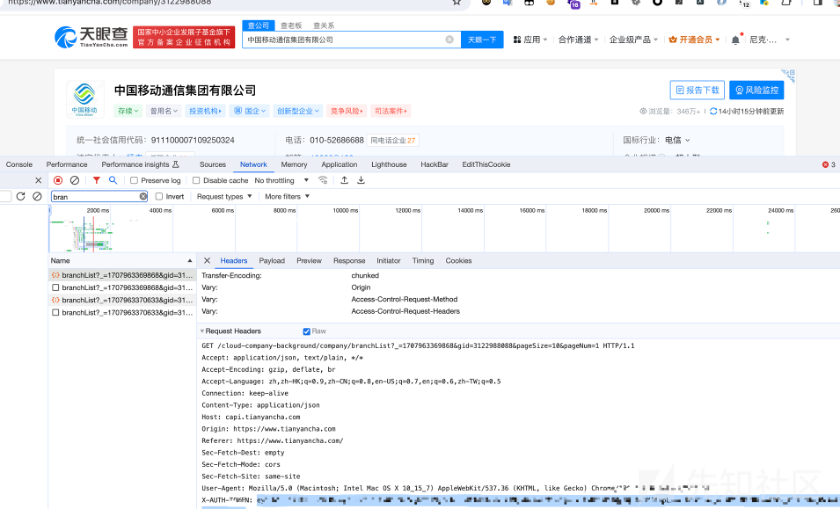Enable Preserve log checkbox
This screenshot has height=510, width=840.
click(134, 181)
